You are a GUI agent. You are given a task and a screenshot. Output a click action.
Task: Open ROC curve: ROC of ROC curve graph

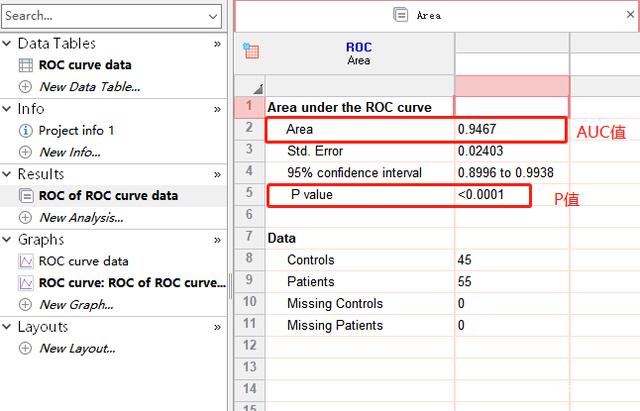[132, 283]
